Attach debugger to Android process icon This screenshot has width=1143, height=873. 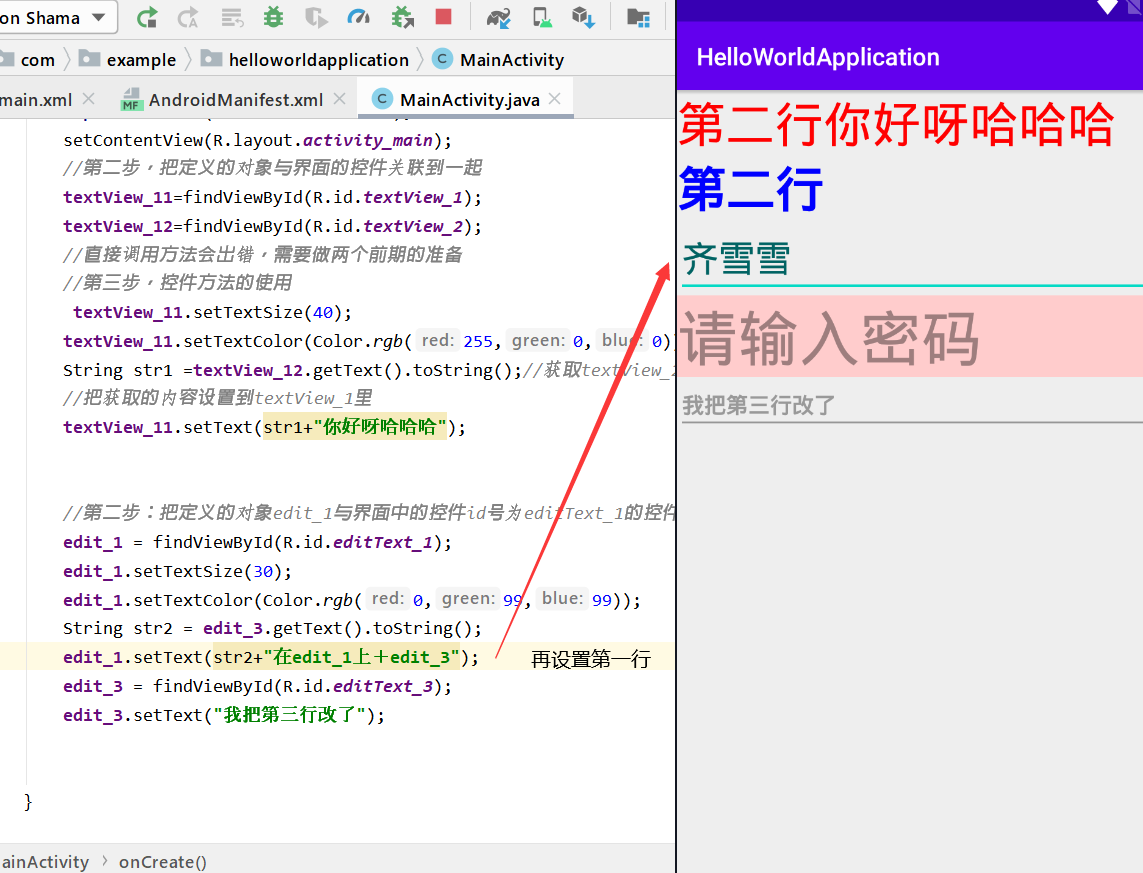(x=402, y=17)
